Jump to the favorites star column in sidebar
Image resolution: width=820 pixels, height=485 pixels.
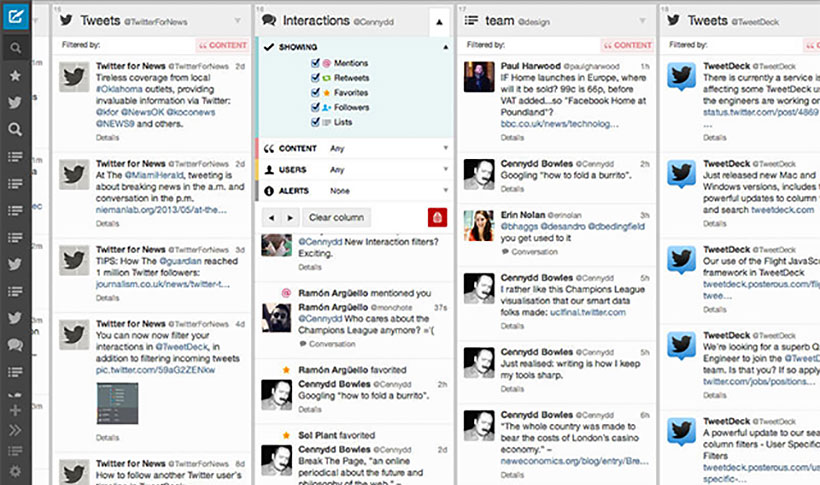(x=15, y=75)
